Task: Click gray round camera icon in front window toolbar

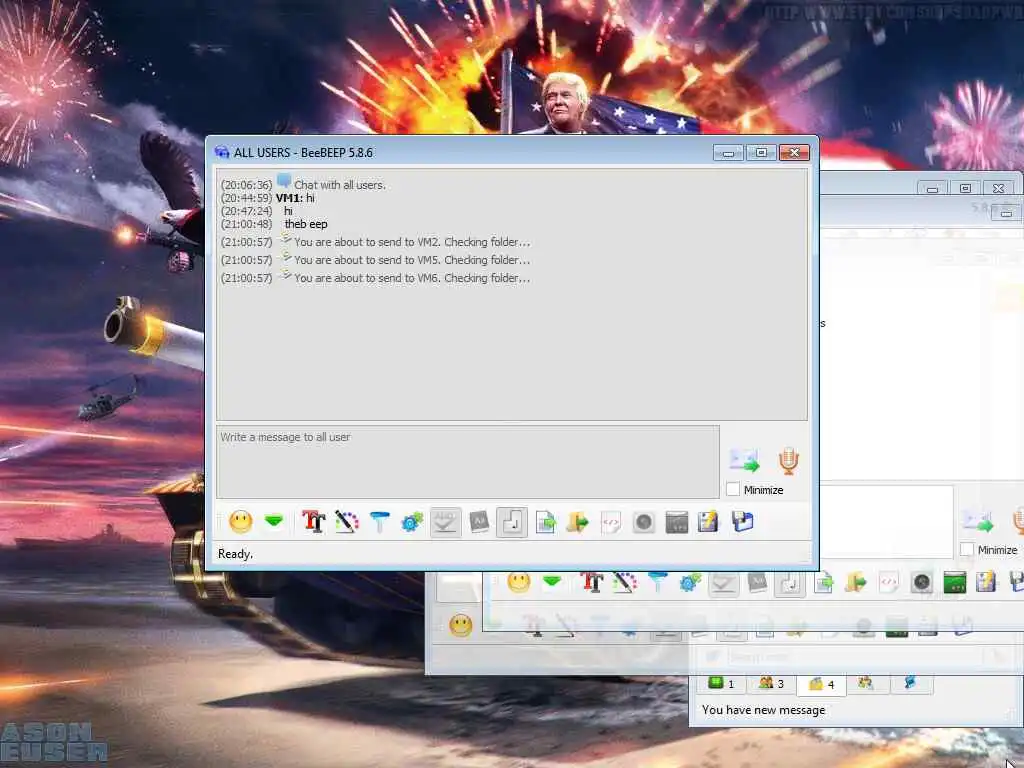Action: (x=644, y=522)
